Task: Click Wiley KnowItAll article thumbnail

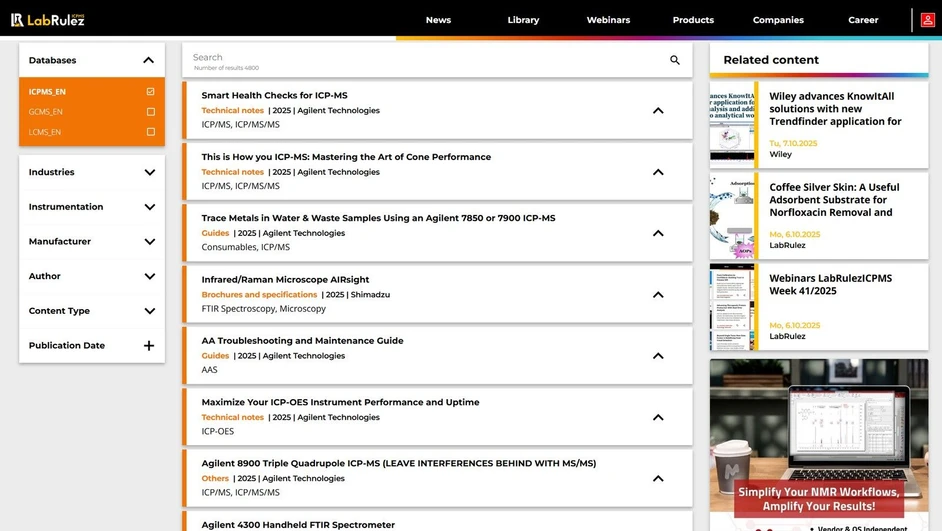Action: pos(732,125)
